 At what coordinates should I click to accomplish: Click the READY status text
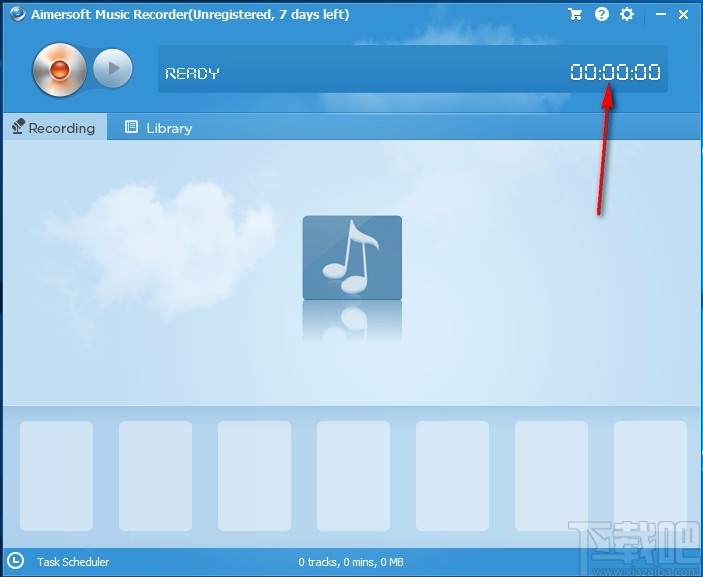[192, 73]
